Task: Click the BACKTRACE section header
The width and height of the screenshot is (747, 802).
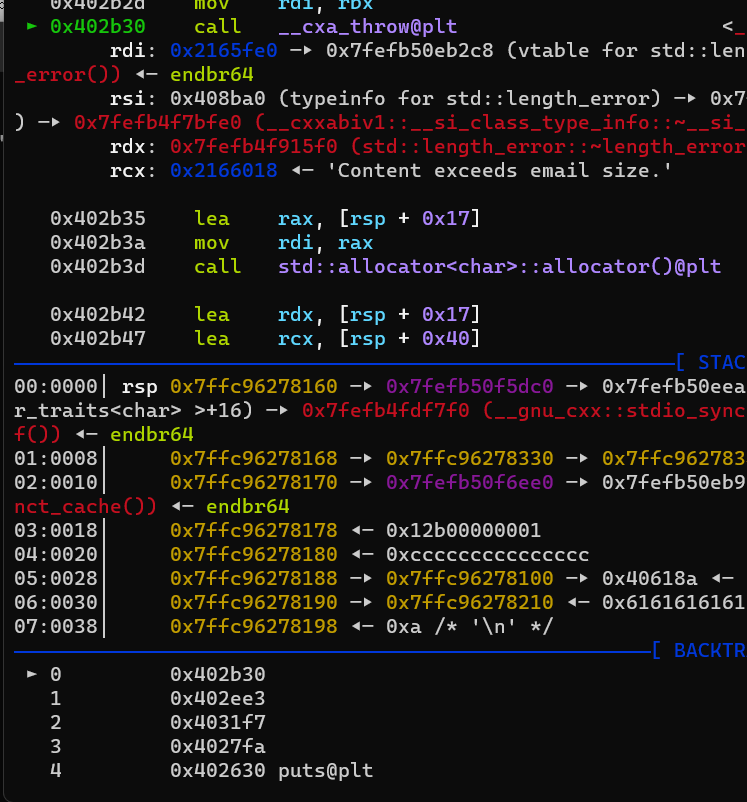Action: [708, 651]
